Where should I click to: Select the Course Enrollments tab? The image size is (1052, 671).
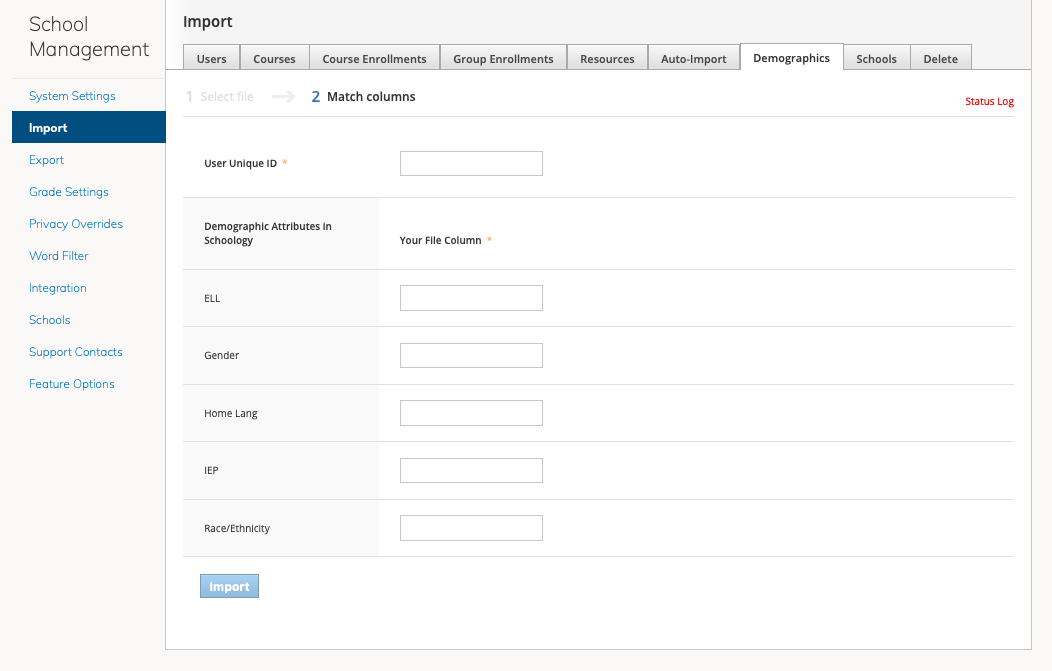(374, 58)
